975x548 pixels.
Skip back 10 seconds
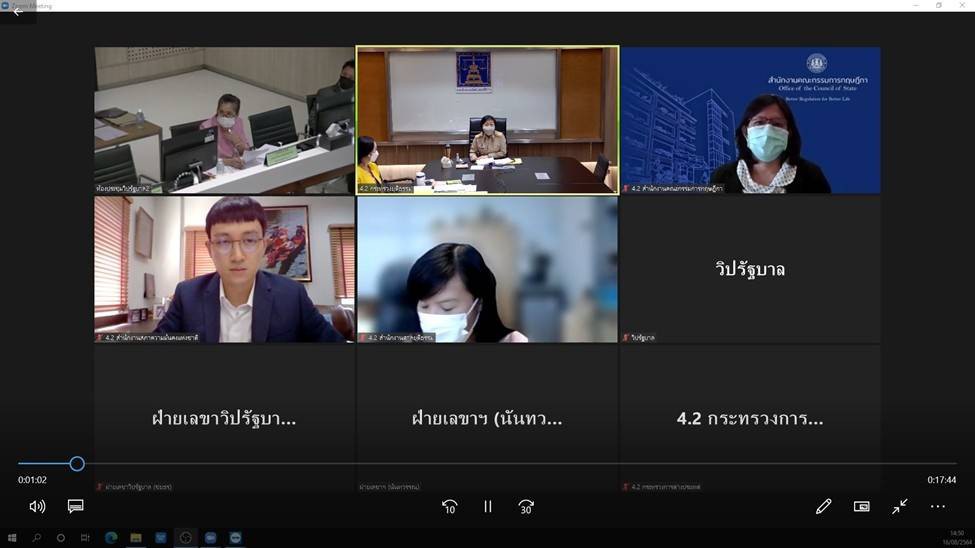pyautogui.click(x=450, y=507)
